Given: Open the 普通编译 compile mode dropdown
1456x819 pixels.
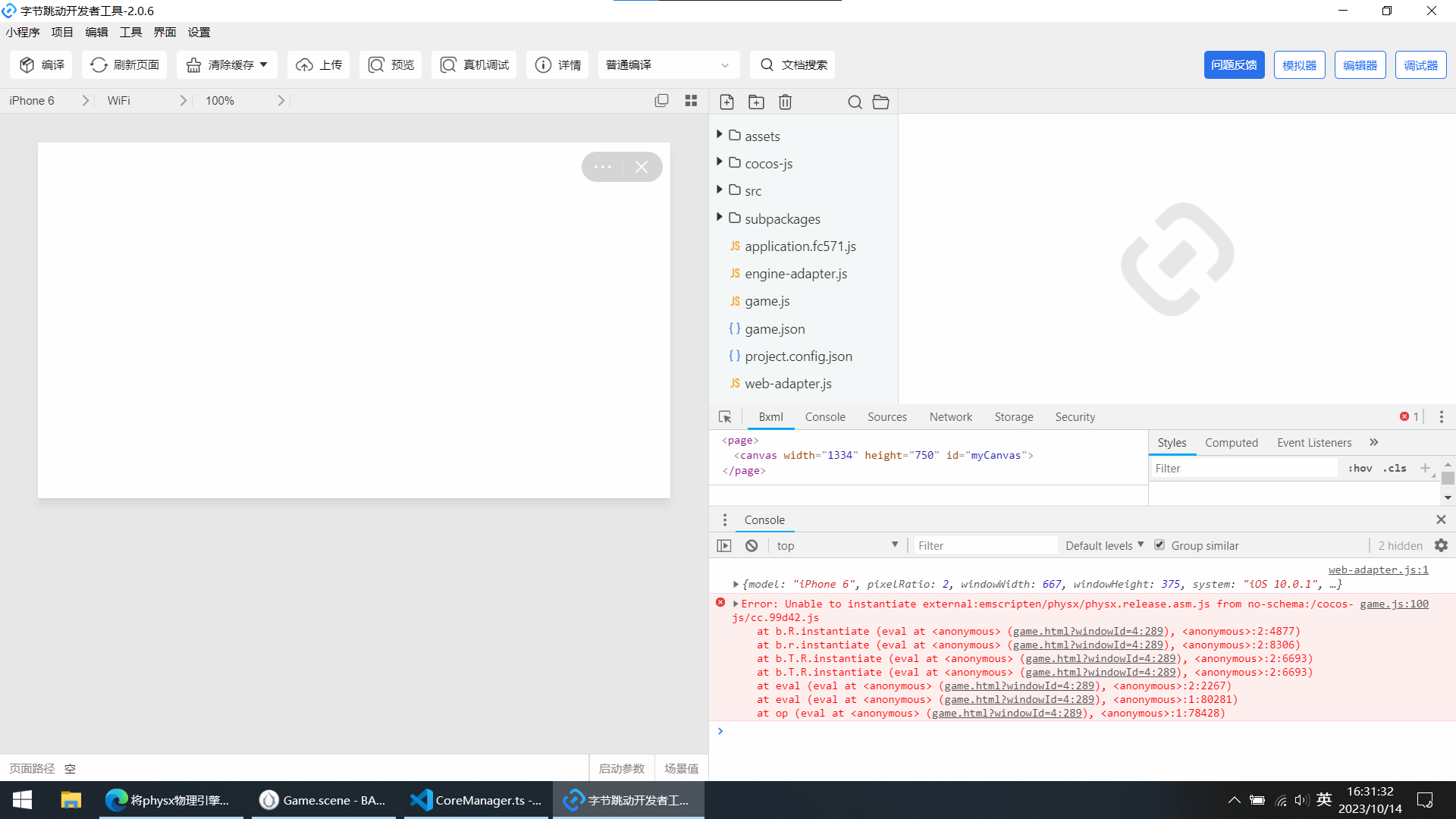Looking at the screenshot, I should [668, 65].
